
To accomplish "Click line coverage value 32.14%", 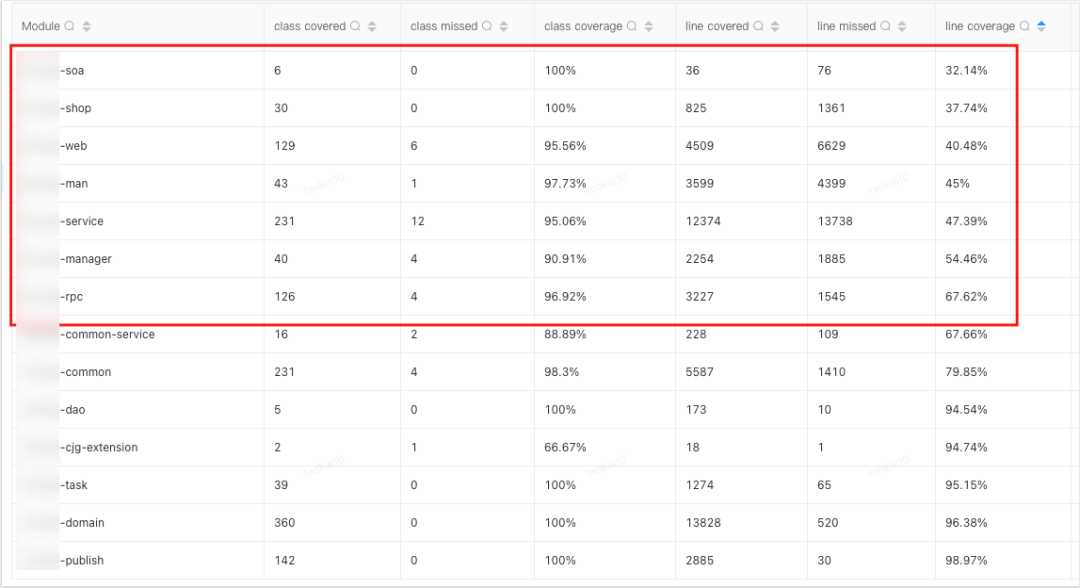I will click(966, 70).
